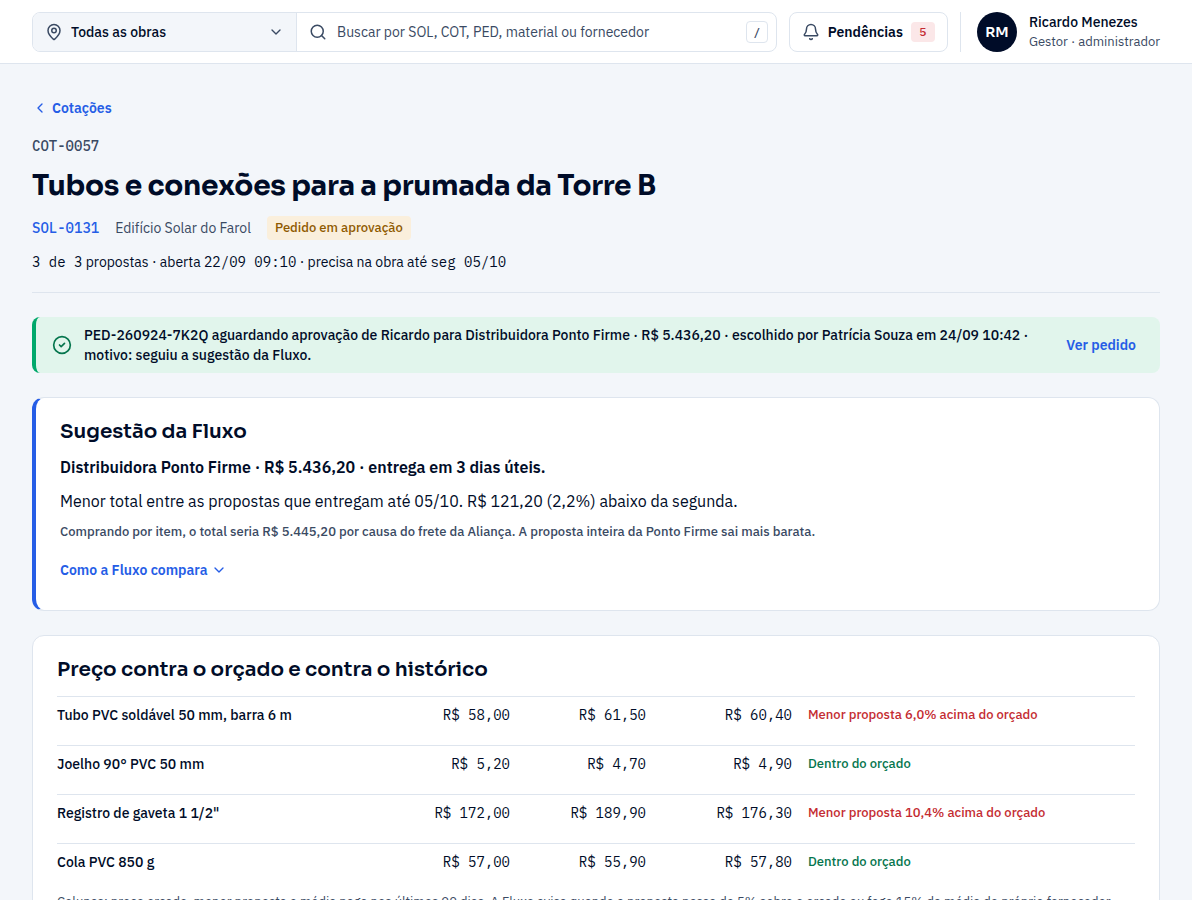Click the R$ 4,70 price cell

coord(617,764)
